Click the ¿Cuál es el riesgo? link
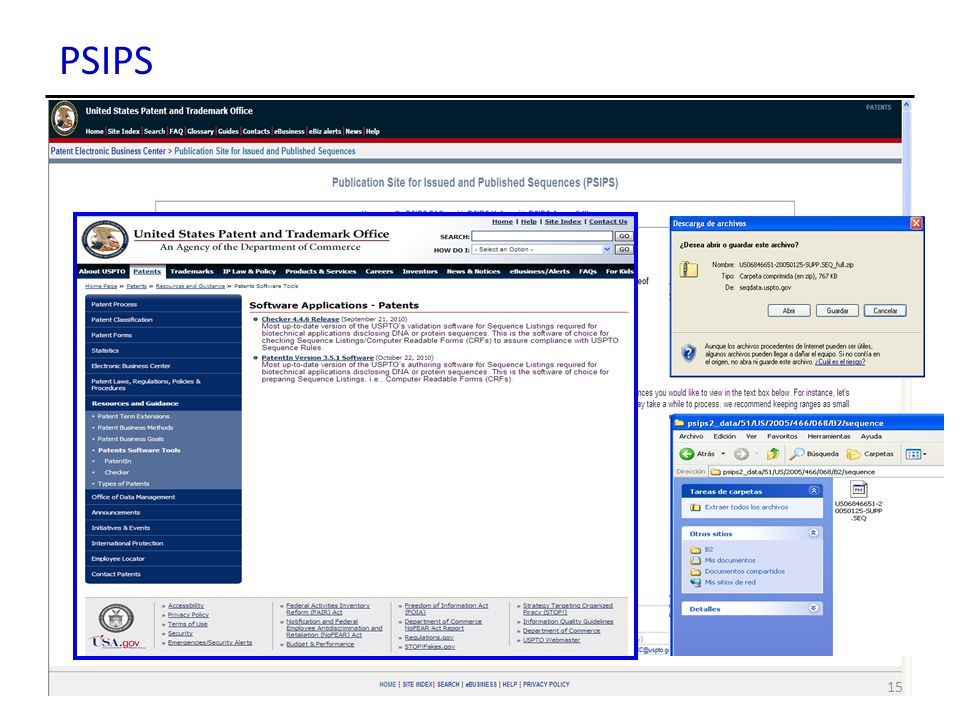Viewport: 960px width, 720px height. 839,362
